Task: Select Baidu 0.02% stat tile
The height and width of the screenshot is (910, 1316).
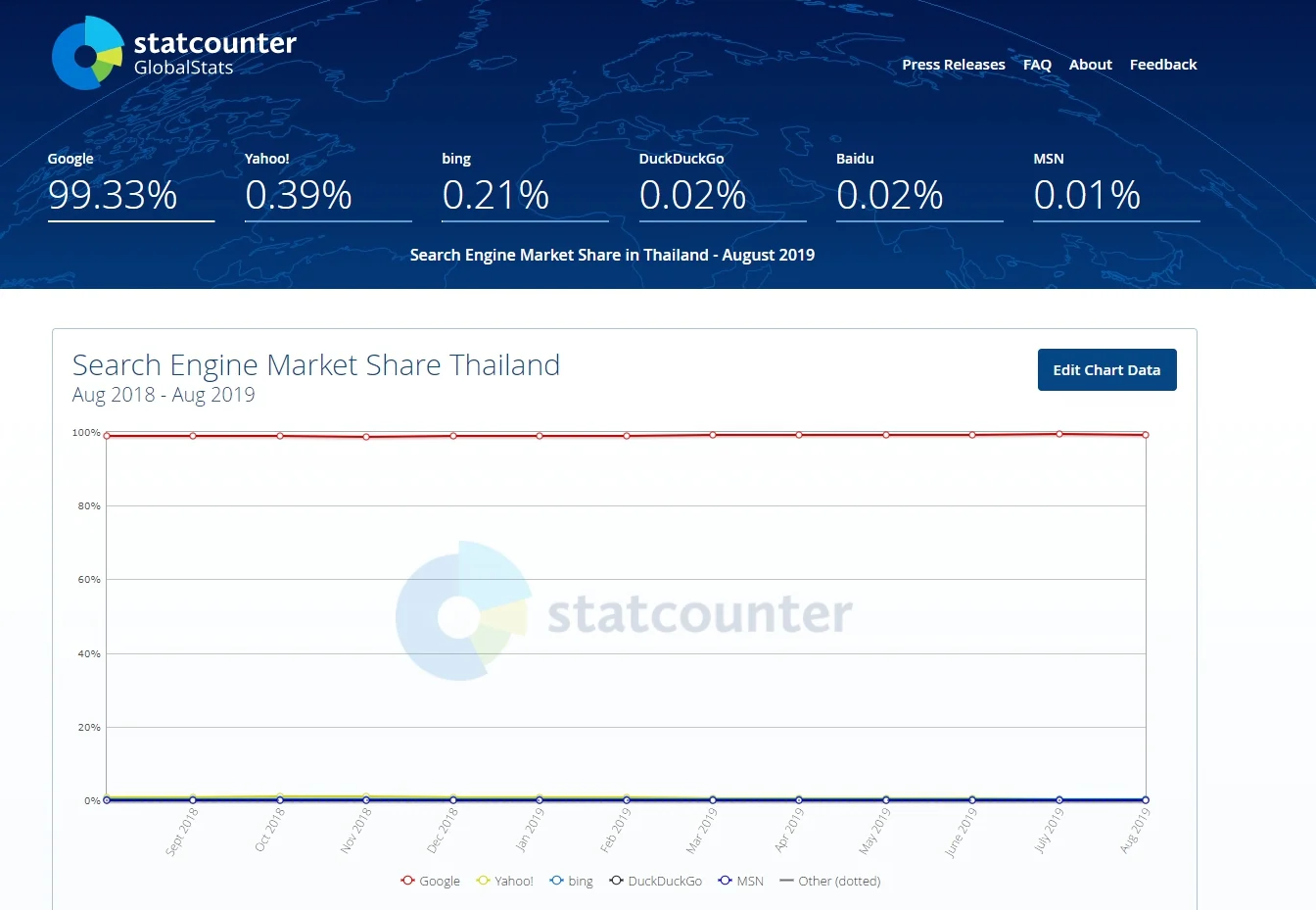Action: [919, 185]
